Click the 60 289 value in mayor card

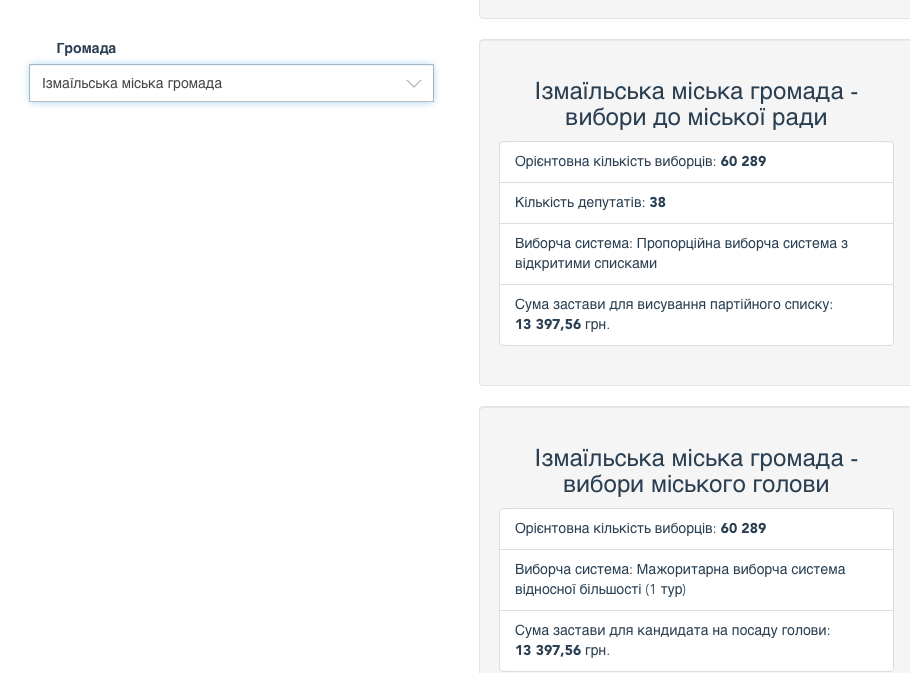[x=743, y=529]
